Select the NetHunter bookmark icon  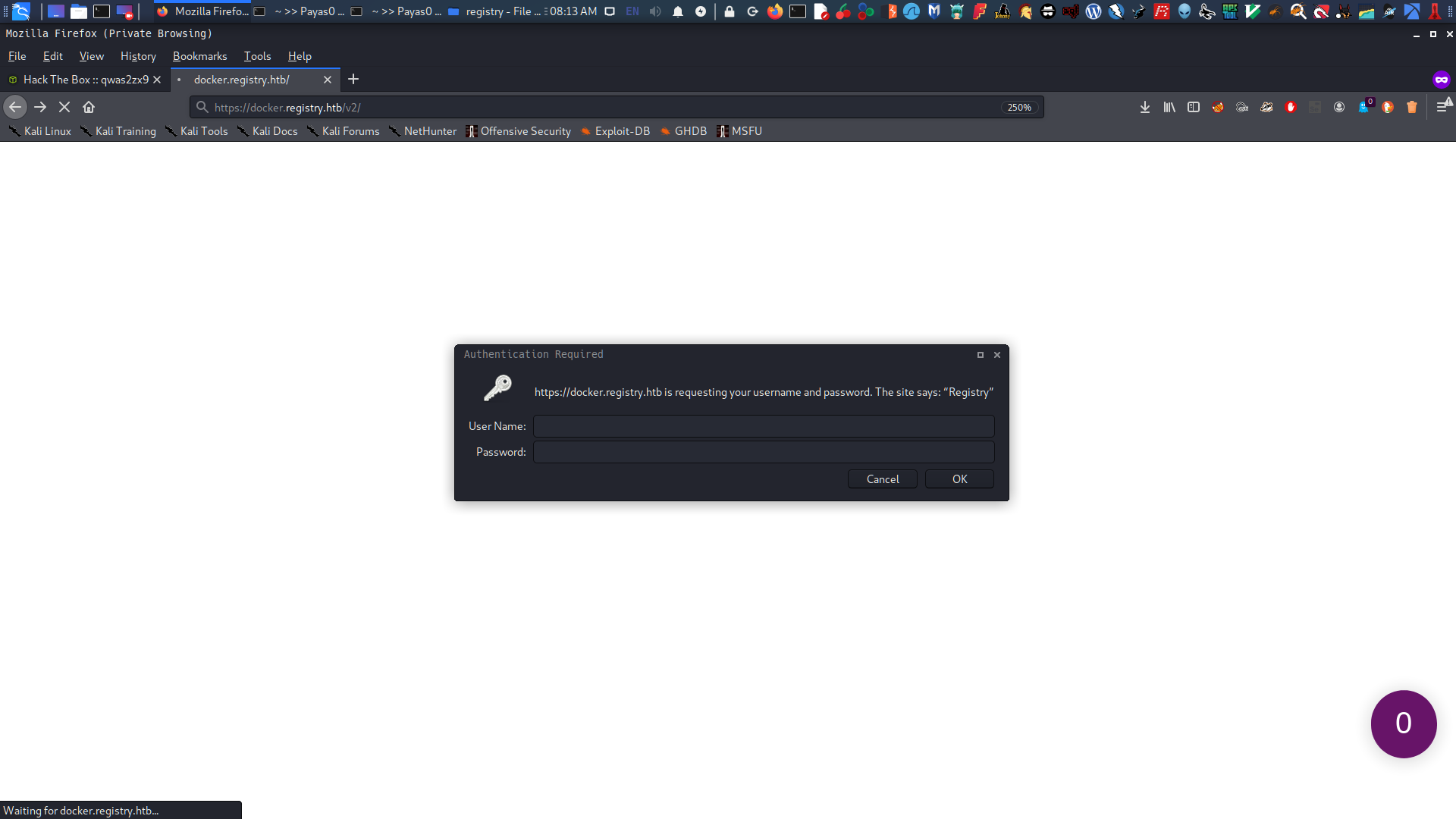coord(394,131)
